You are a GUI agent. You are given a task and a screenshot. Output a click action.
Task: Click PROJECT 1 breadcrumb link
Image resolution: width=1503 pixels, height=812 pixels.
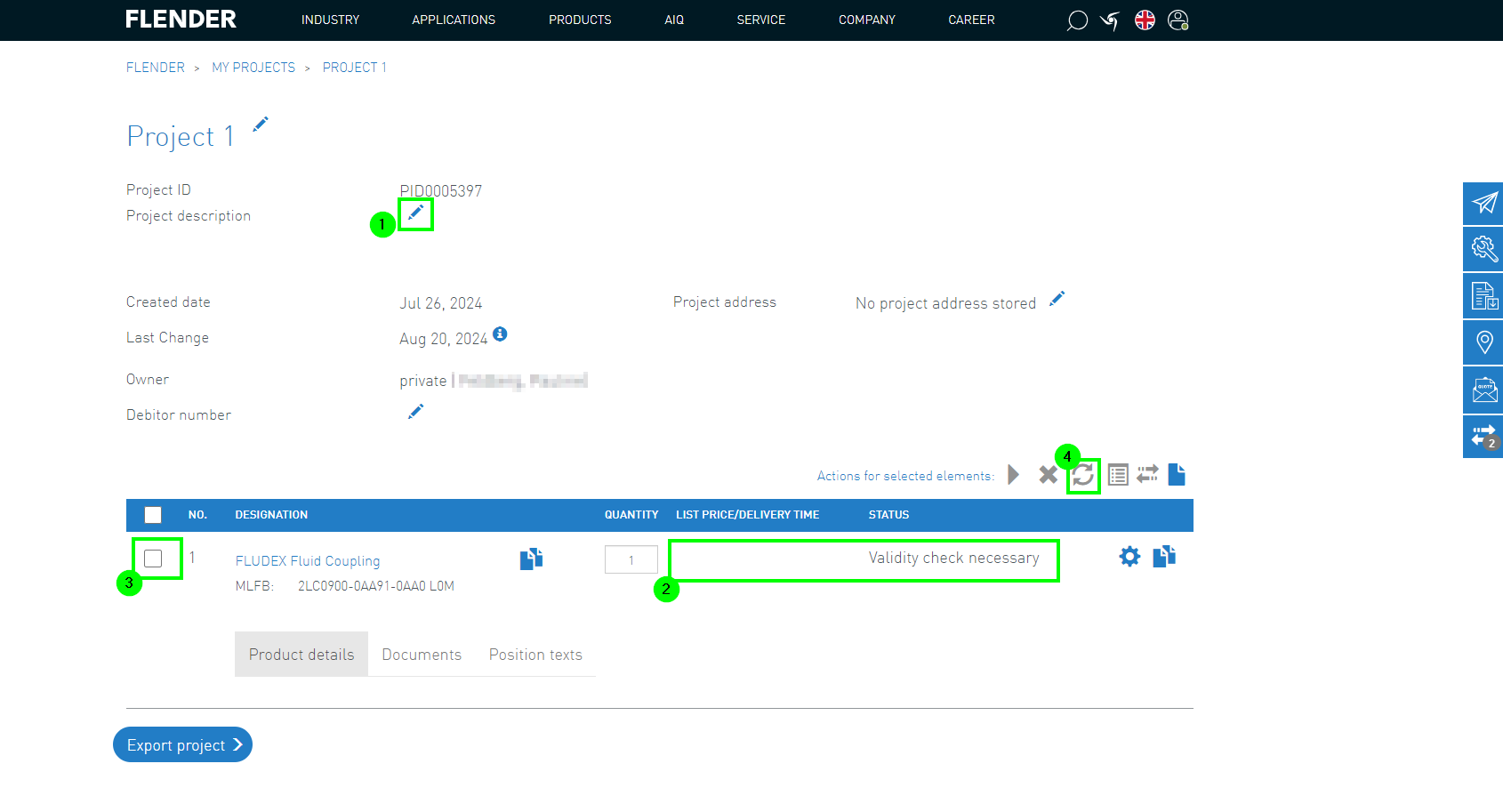coord(355,68)
